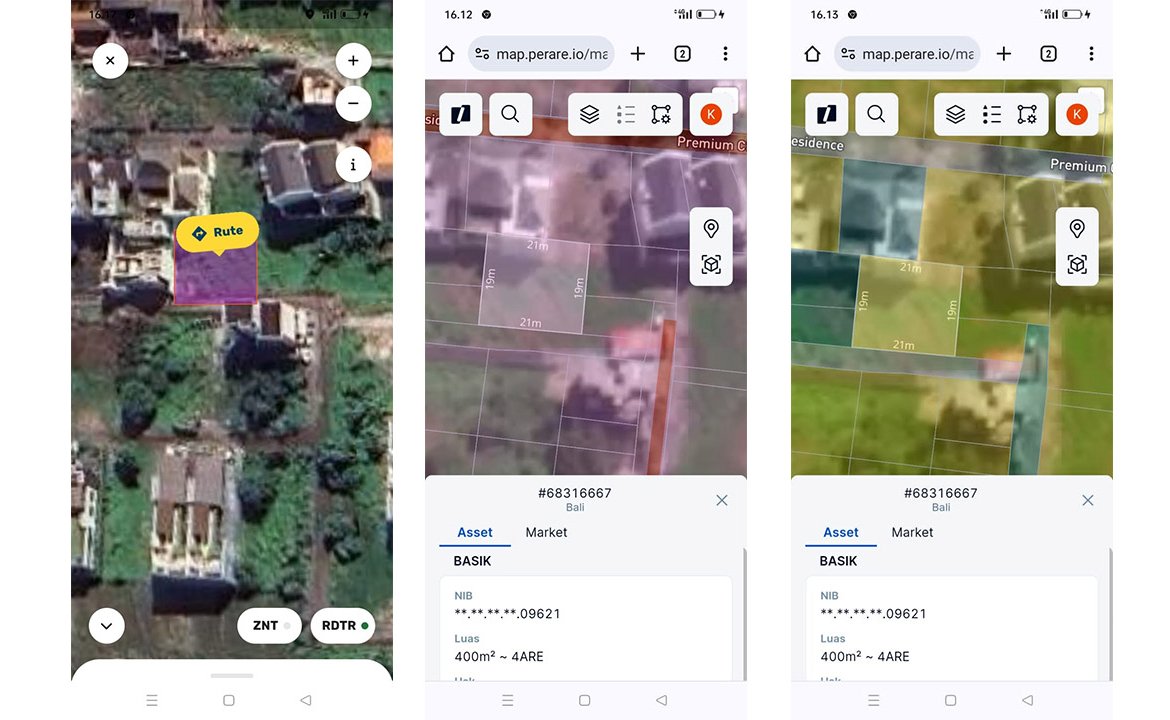Open browser three-dot menu in middle screen

coord(725,54)
